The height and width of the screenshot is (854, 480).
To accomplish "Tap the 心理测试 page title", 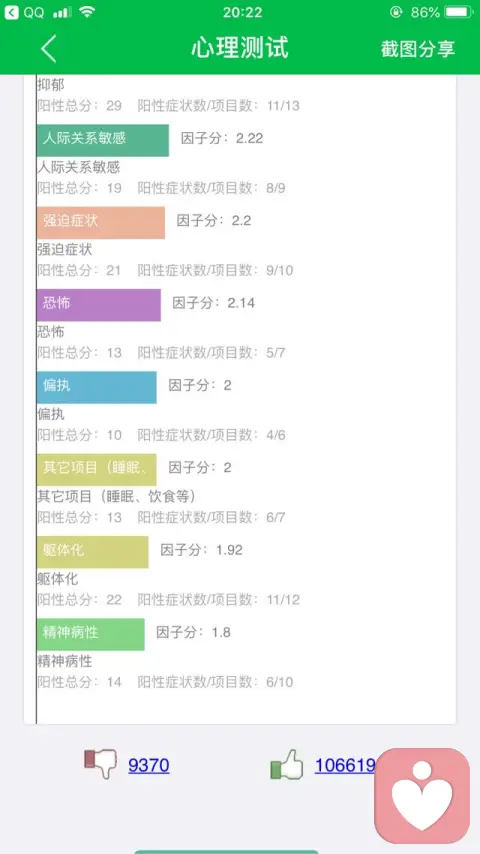I will (240, 48).
